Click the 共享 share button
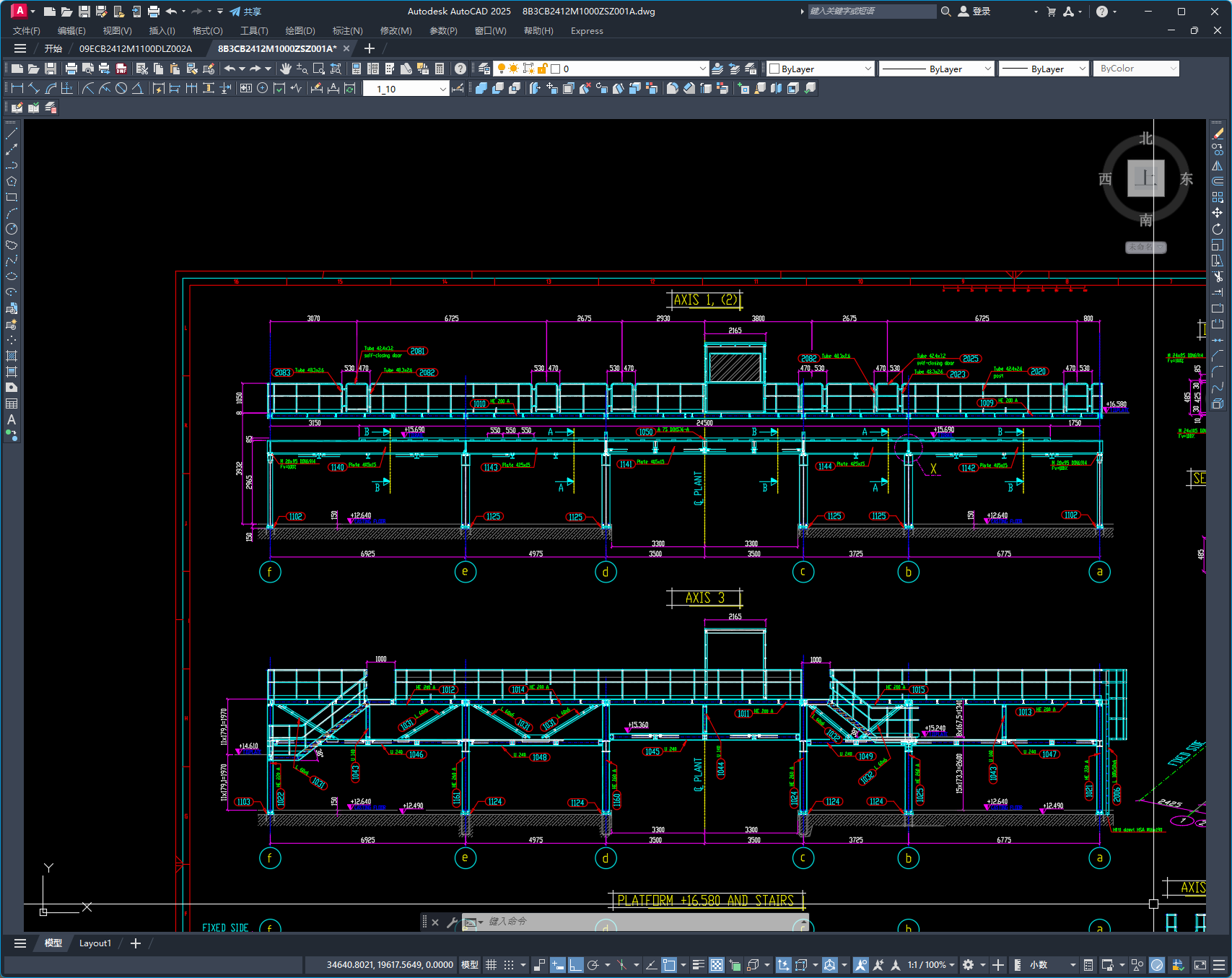The width and height of the screenshot is (1232, 978). [x=245, y=12]
